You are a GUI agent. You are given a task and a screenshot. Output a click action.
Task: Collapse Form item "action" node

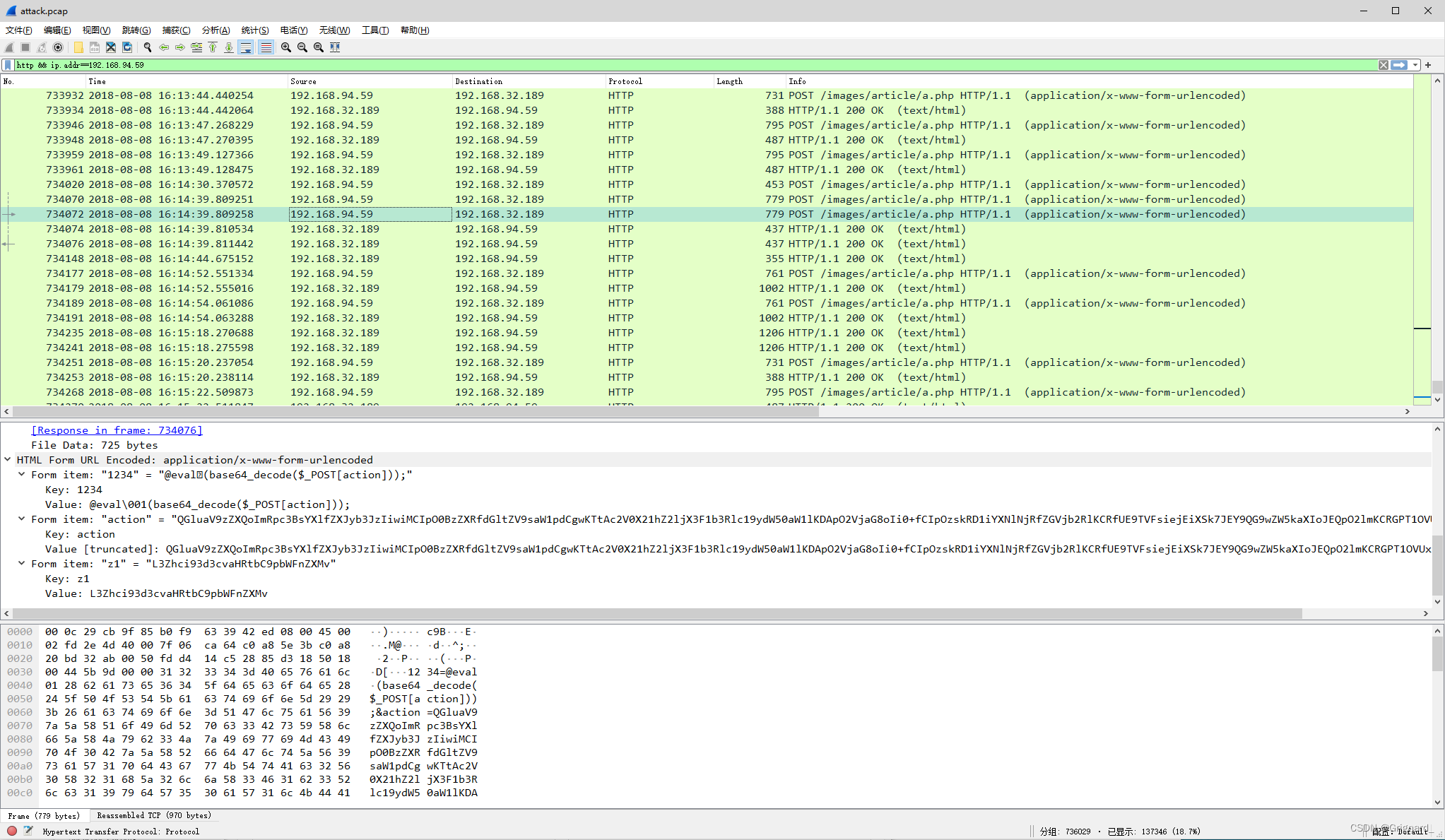pos(22,519)
